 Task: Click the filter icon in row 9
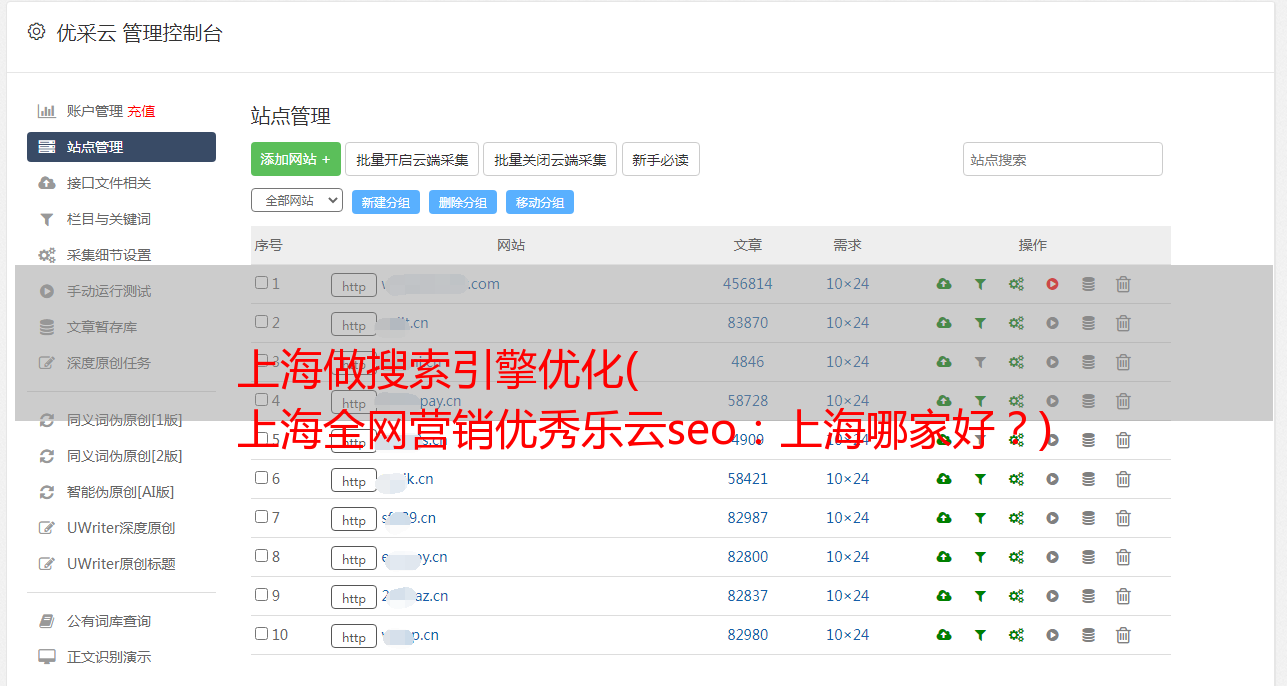pos(980,596)
